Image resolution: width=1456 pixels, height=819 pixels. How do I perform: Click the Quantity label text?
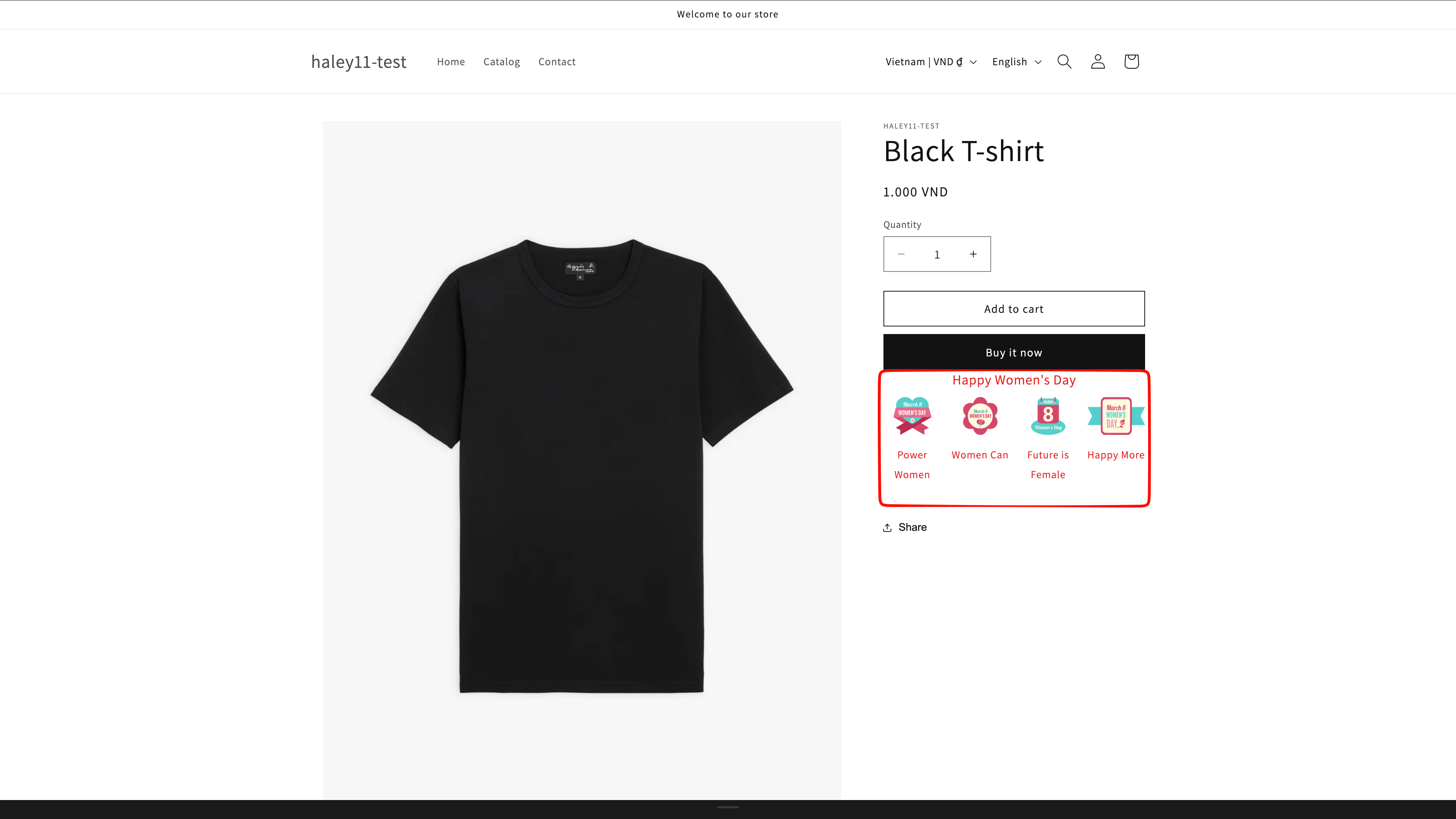tap(902, 224)
